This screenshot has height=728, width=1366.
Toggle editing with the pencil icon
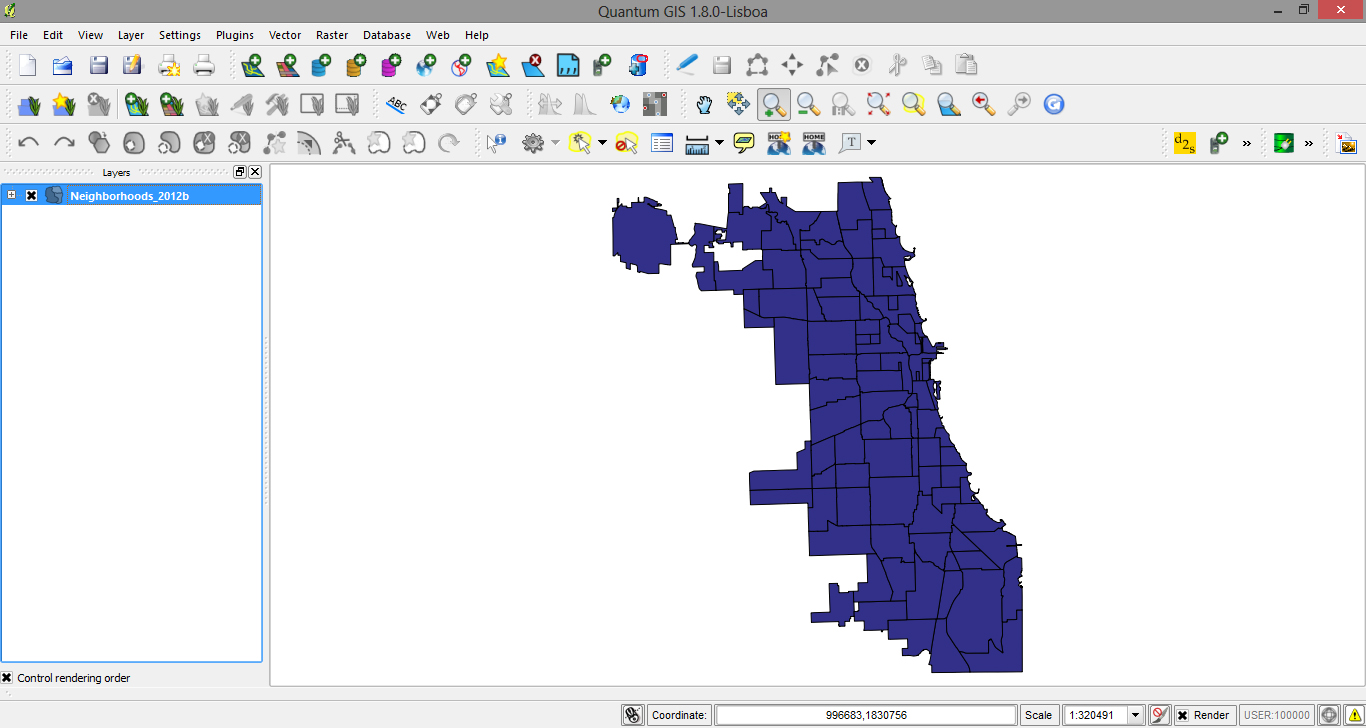[x=686, y=64]
